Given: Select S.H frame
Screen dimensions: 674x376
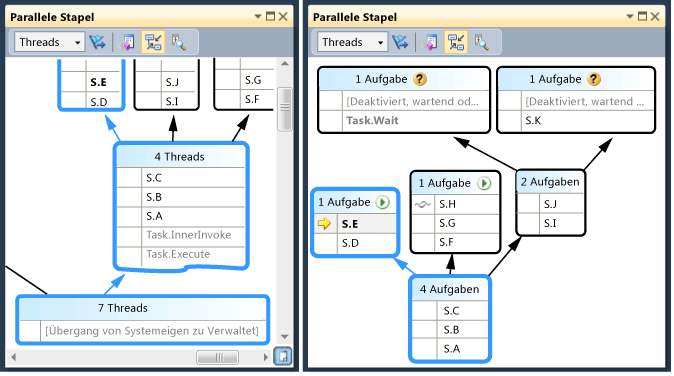Looking at the screenshot, I should coord(456,204).
